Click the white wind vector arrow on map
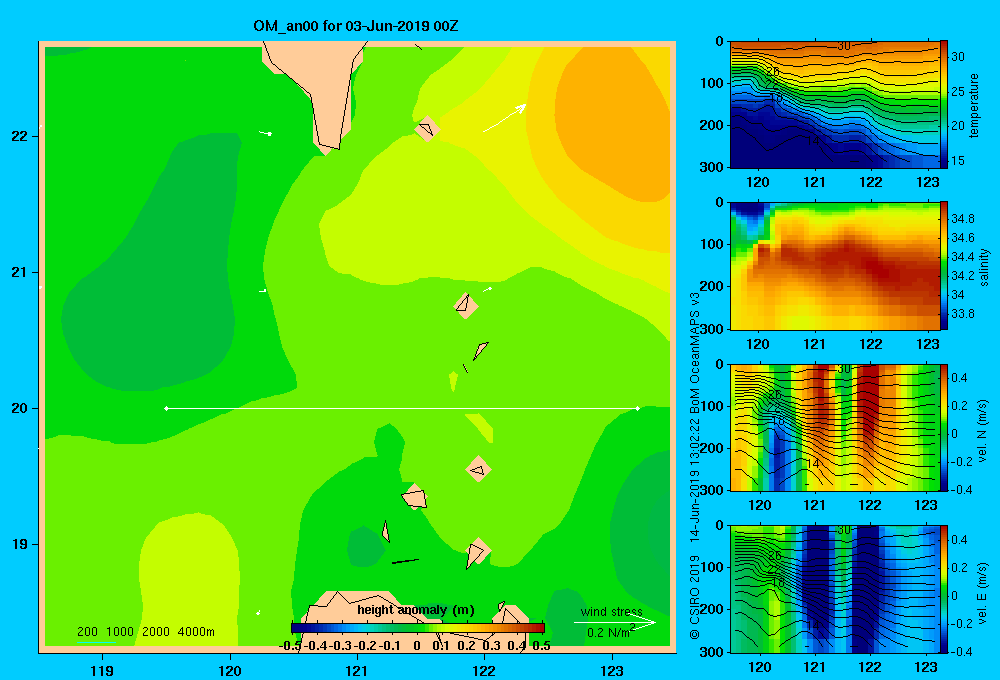This screenshot has width=1000, height=680. coord(504,118)
